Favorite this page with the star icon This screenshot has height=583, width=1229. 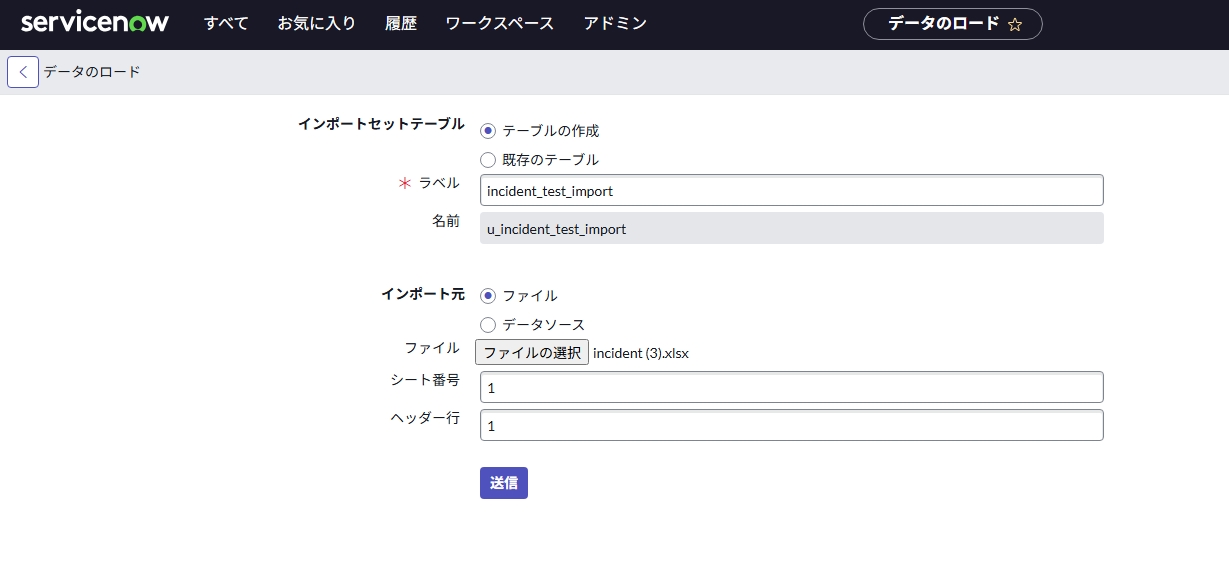[x=1015, y=25]
